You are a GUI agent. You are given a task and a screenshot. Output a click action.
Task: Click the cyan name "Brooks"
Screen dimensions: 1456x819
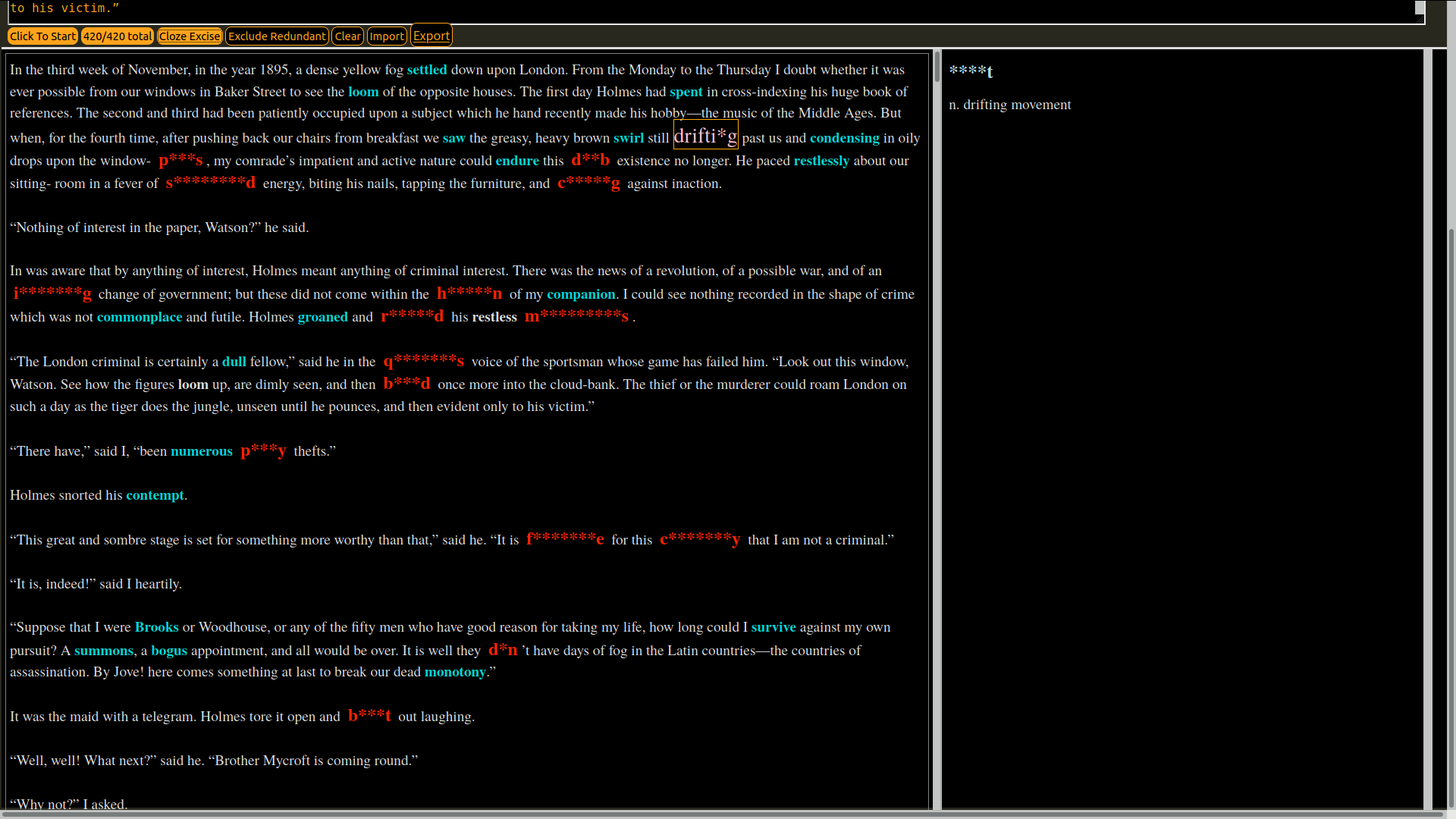click(x=156, y=627)
